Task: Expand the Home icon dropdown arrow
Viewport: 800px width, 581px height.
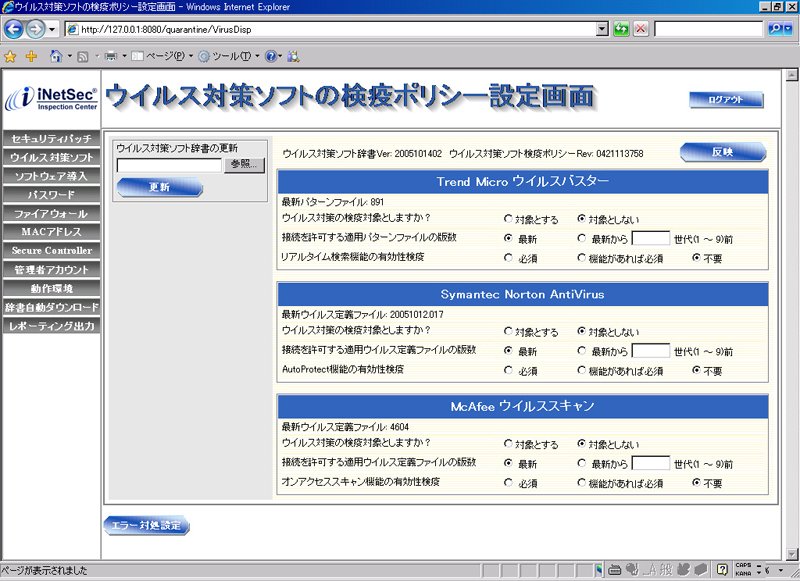Action: 69,56
